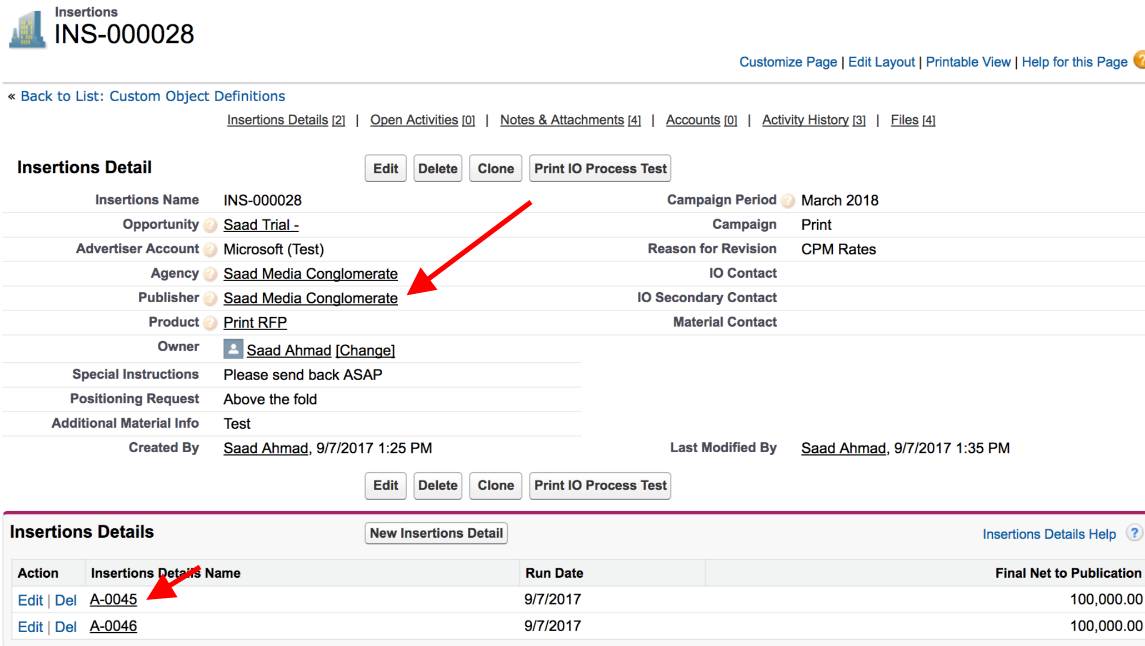
Task: Jump to Notes & Attachments section
Action: (562, 120)
